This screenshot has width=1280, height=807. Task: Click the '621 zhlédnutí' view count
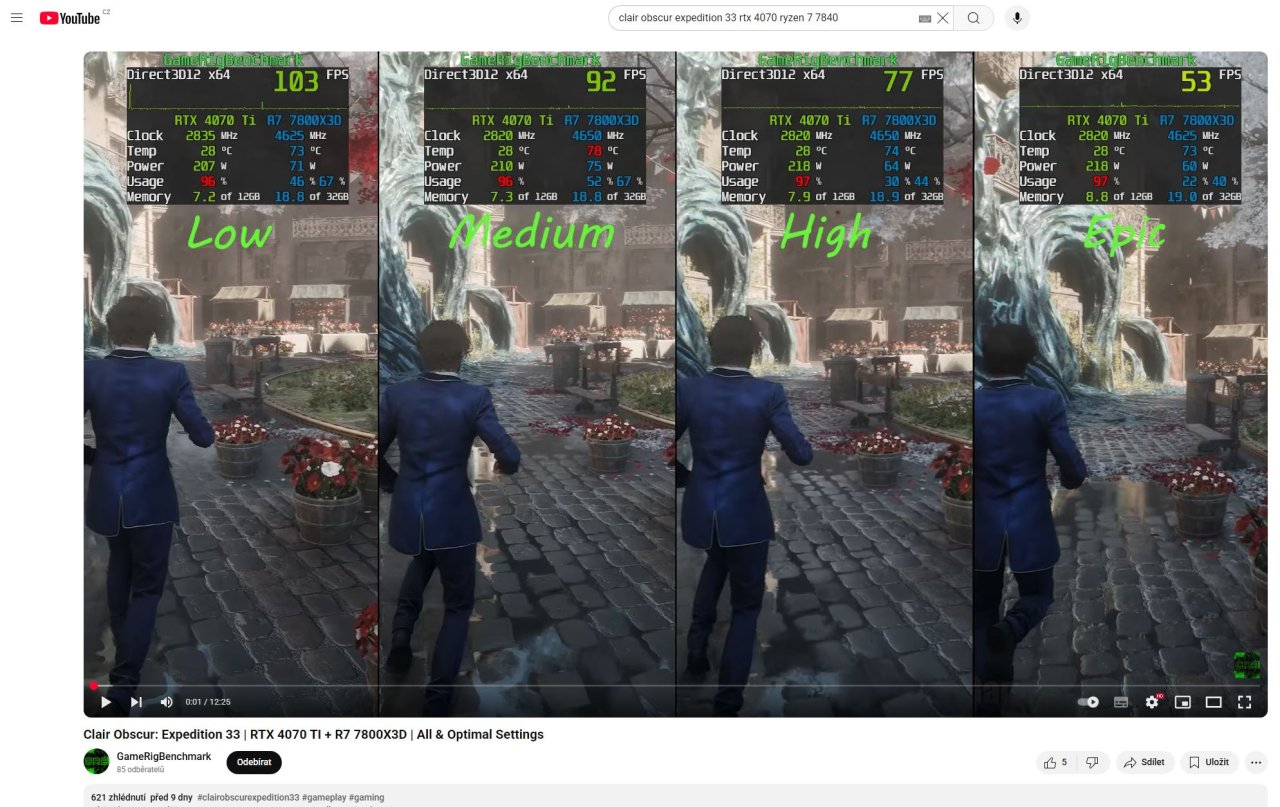(118, 798)
